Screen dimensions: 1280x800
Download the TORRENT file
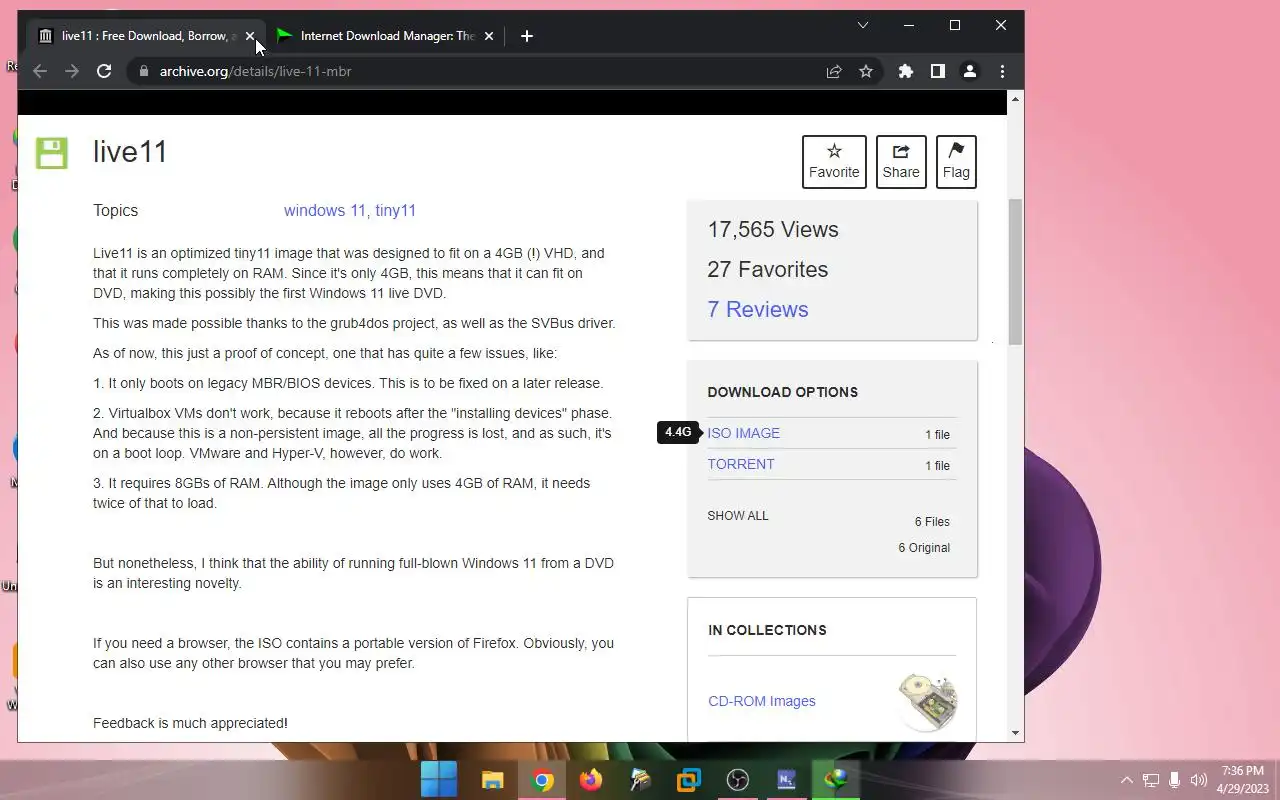click(x=741, y=464)
